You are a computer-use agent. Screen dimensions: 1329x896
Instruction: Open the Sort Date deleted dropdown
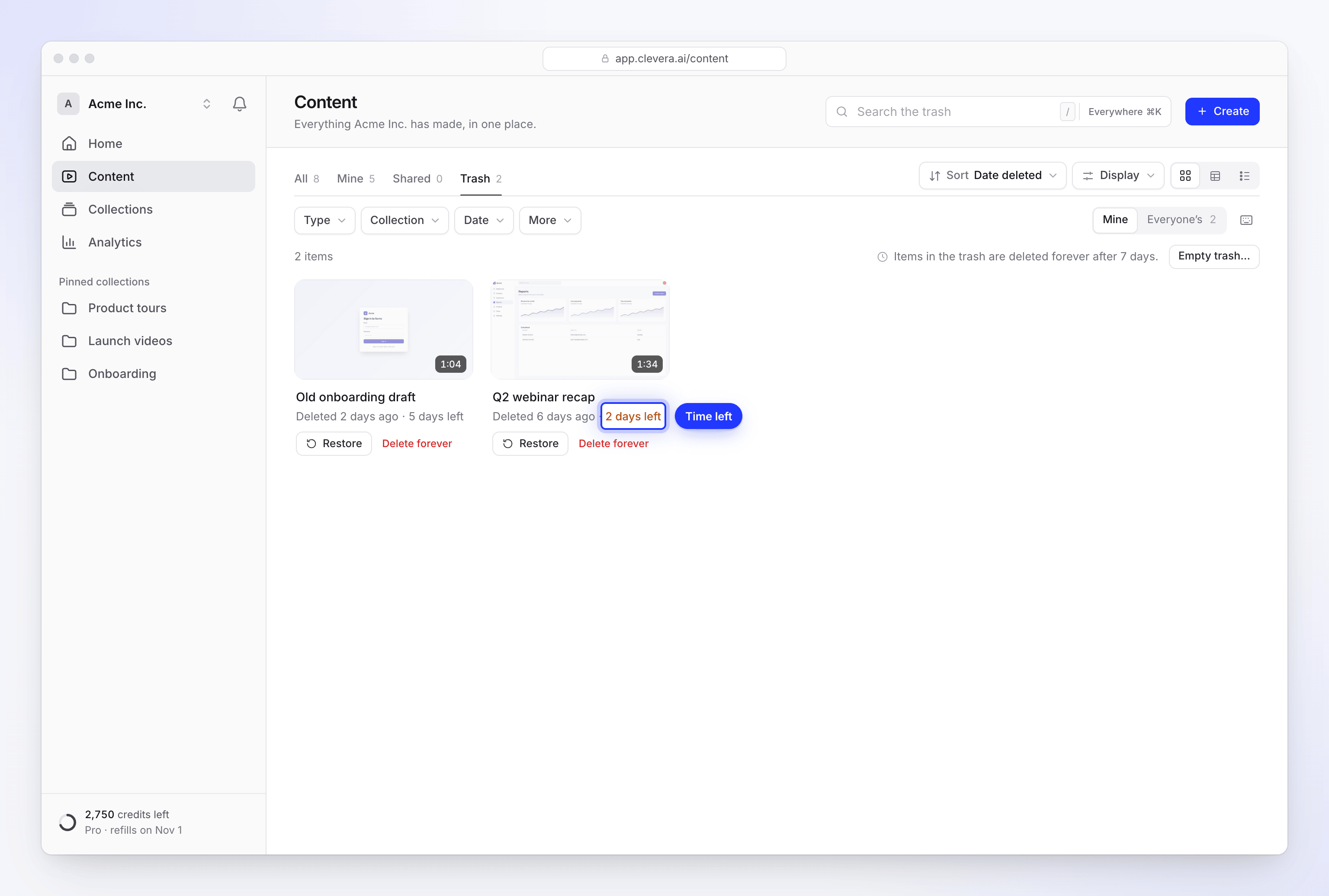click(x=992, y=176)
